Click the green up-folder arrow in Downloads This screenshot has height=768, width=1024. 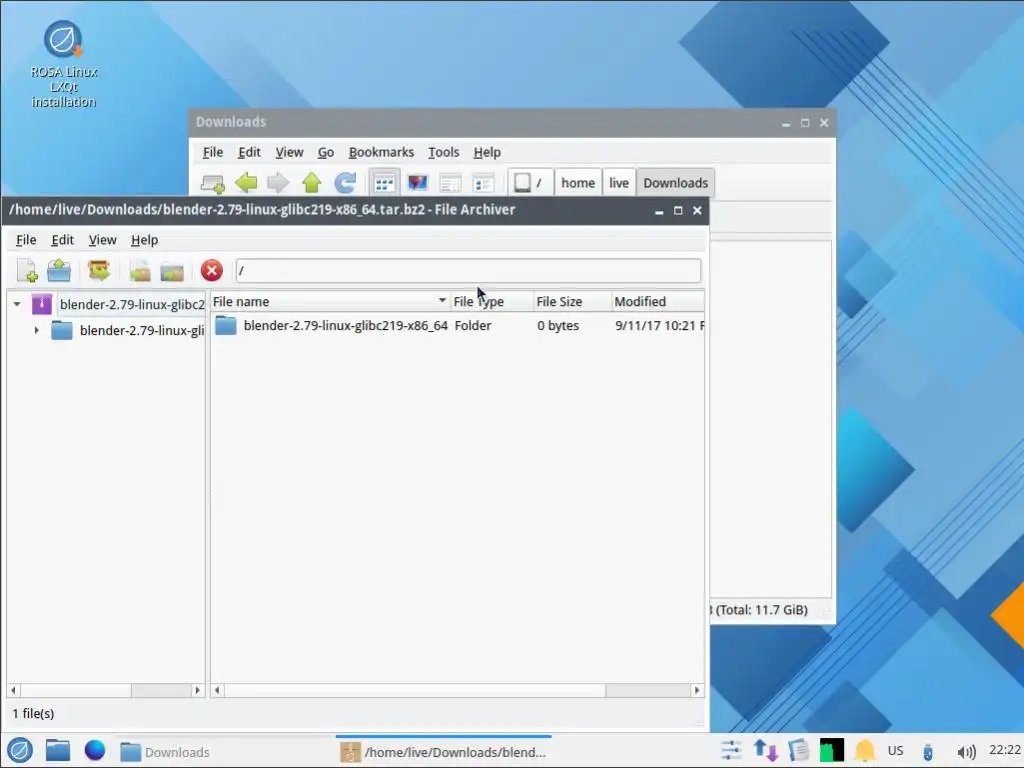coord(312,183)
